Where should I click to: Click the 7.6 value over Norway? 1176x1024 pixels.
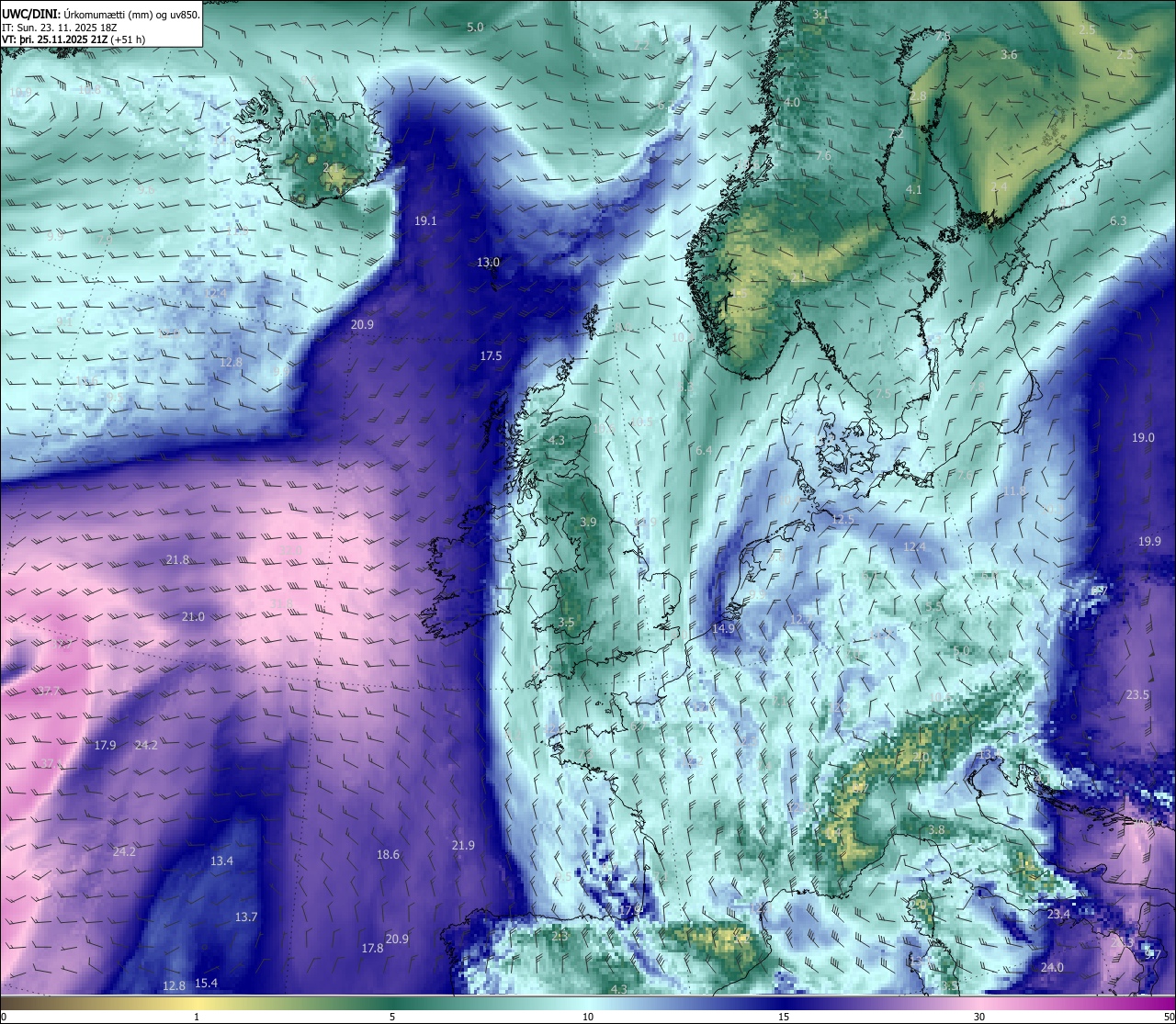click(x=823, y=156)
